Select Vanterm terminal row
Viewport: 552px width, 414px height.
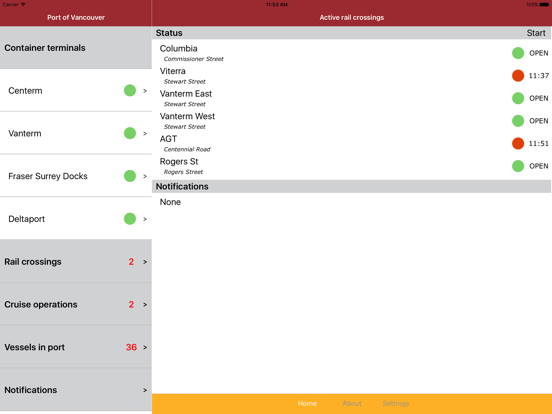pyautogui.click(x=76, y=133)
